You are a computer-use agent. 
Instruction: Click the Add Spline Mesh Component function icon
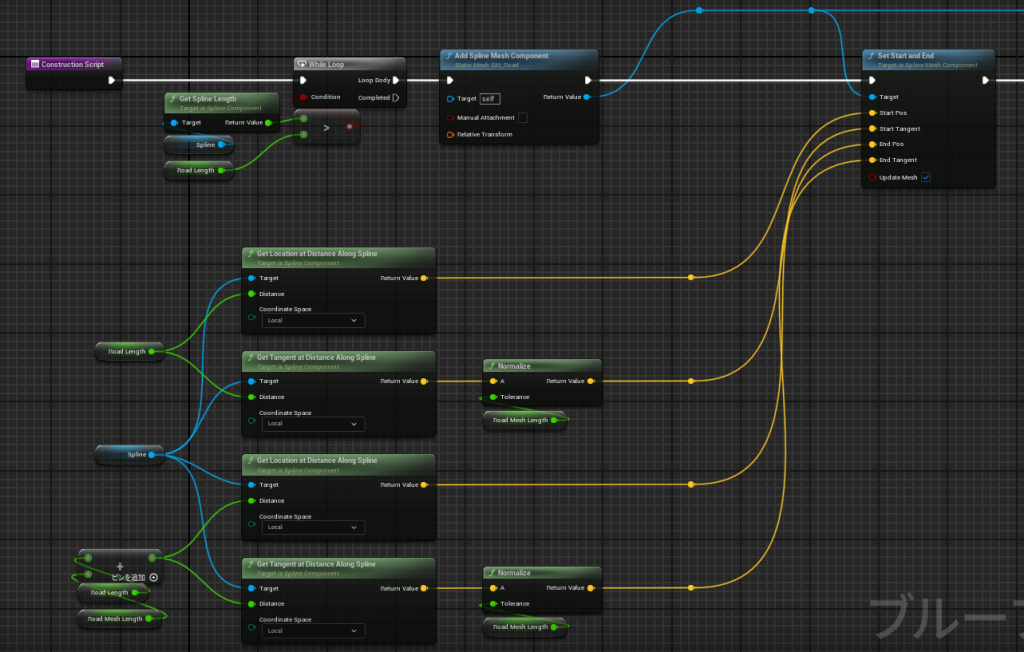[x=448, y=56]
